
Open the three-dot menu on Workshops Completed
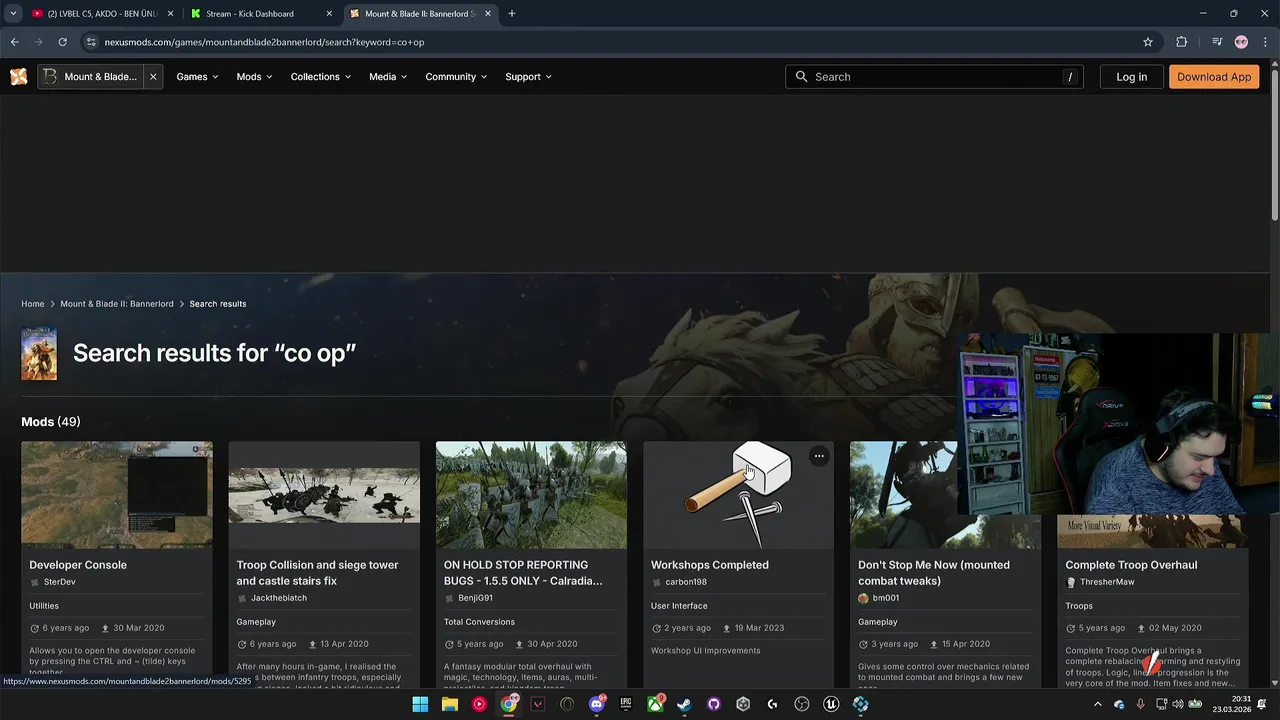pyautogui.click(x=819, y=456)
